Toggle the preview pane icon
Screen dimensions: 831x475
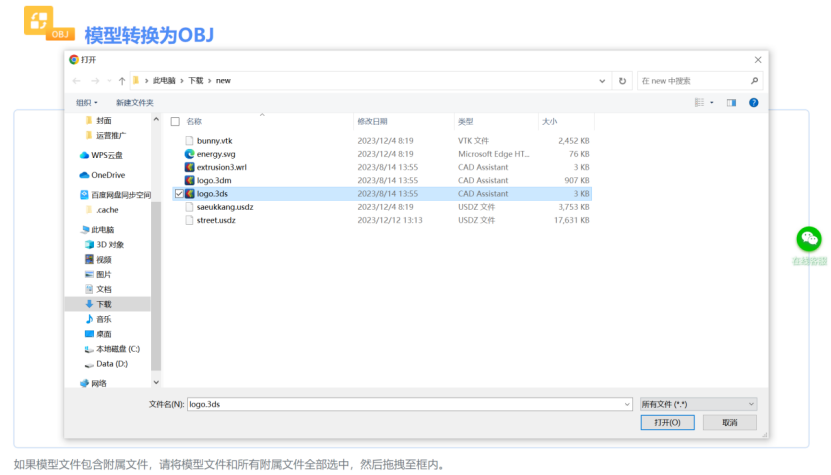tap(731, 102)
